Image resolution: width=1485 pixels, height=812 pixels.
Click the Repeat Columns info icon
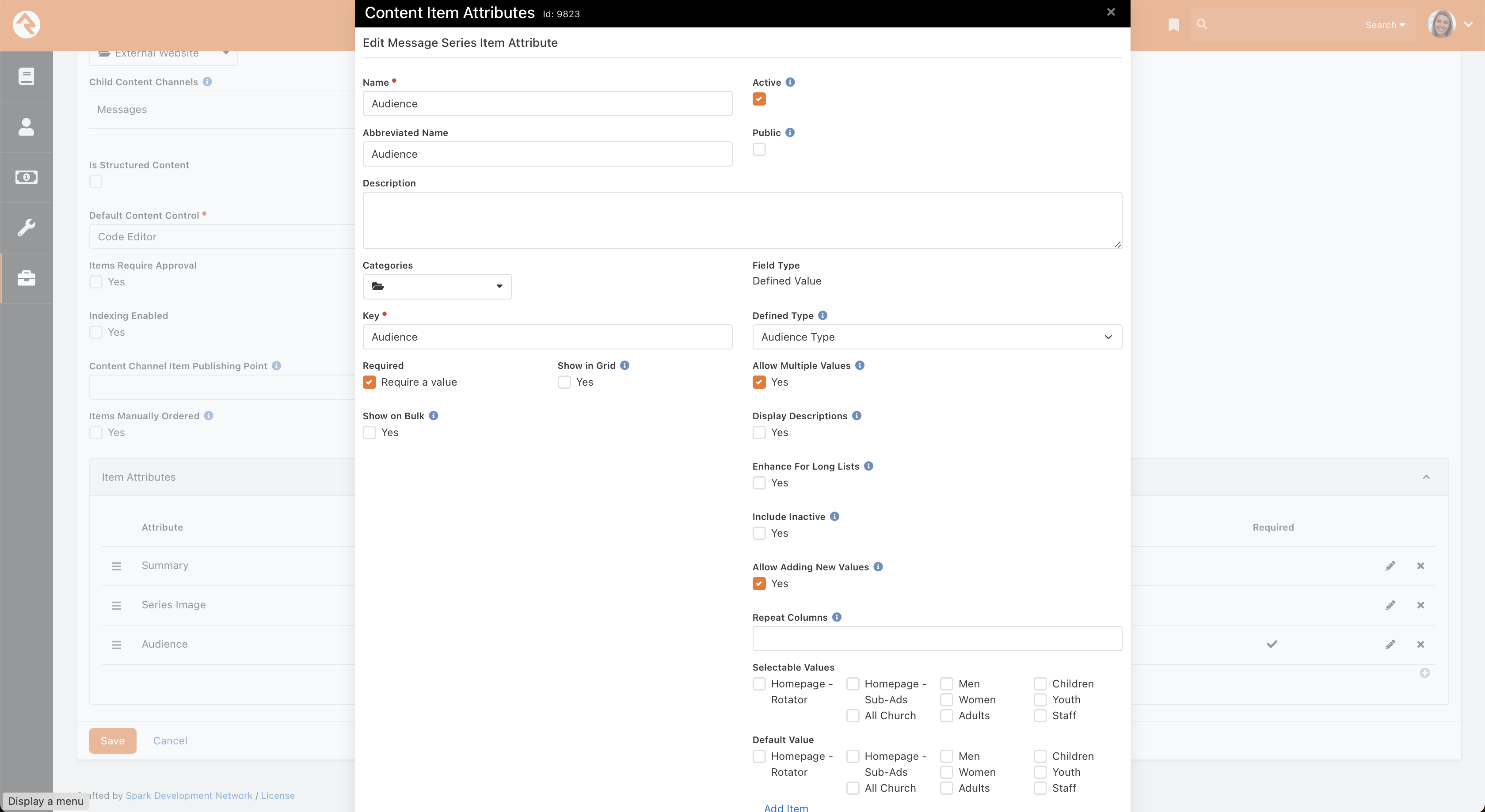(837, 617)
